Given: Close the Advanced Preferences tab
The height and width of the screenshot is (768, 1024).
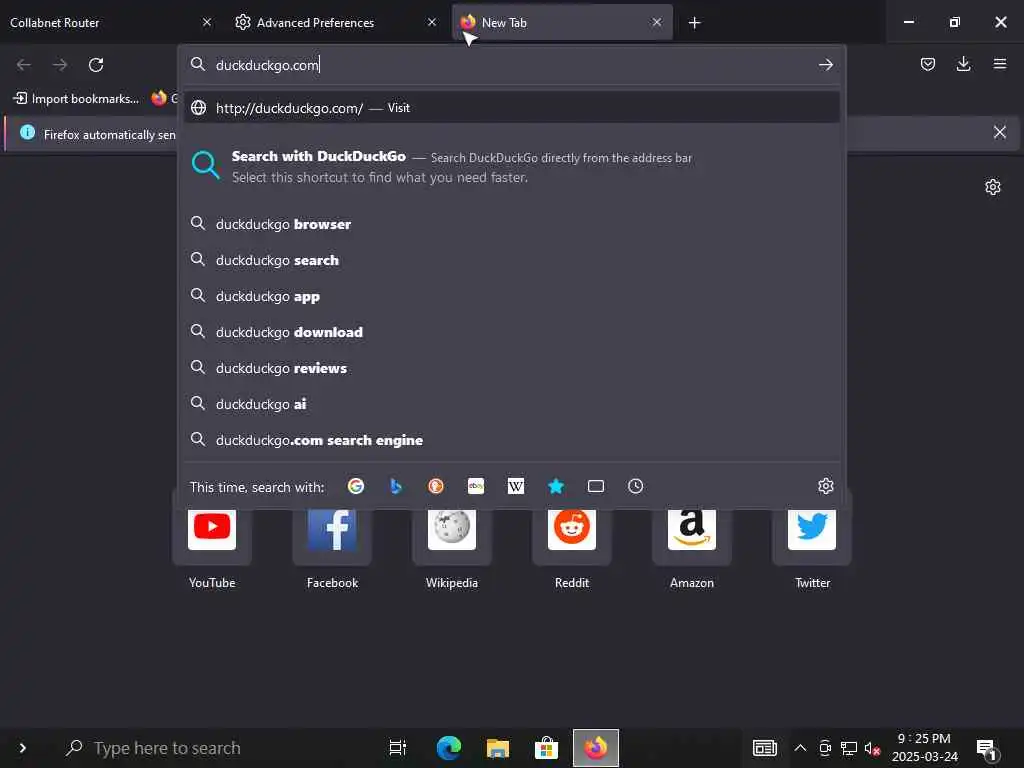Looking at the screenshot, I should point(432,22).
